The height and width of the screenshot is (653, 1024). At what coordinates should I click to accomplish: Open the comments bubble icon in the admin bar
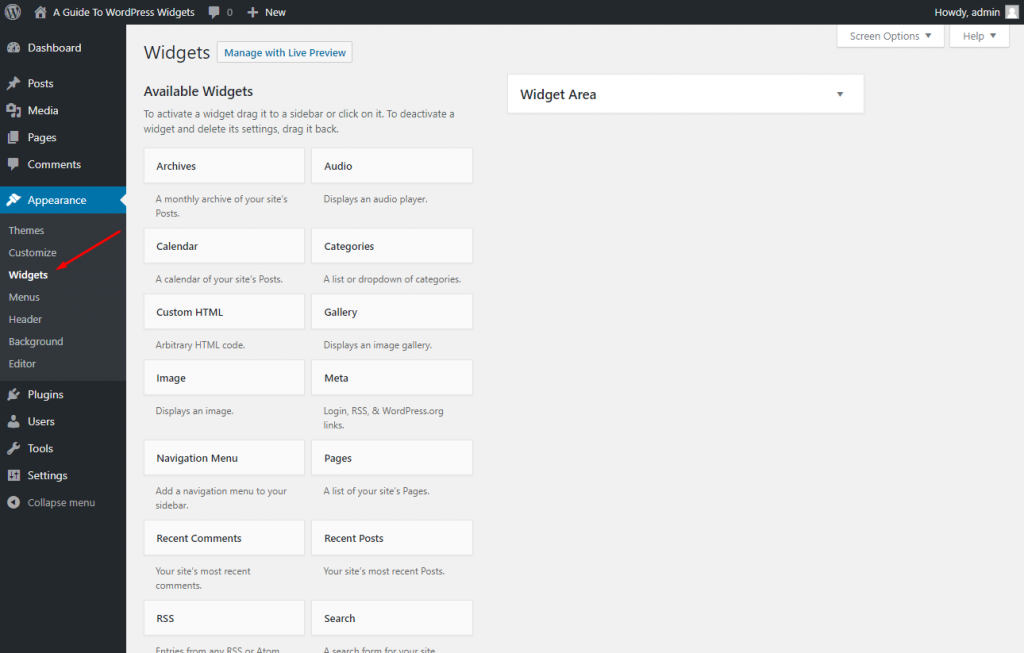[213, 12]
